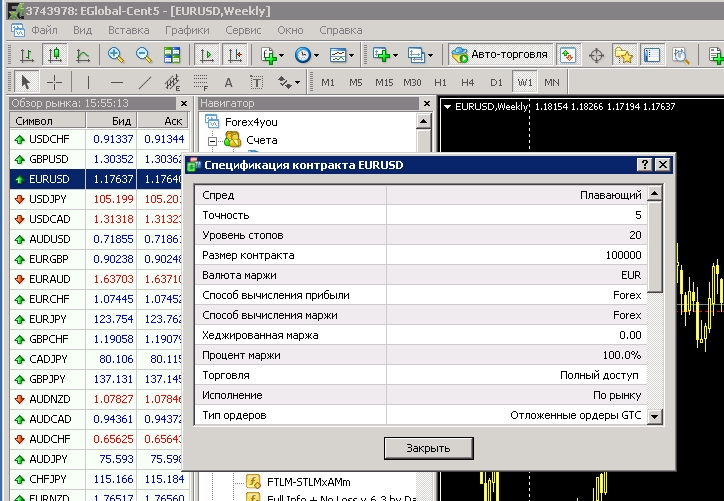The height and width of the screenshot is (501, 724).
Task: Zoom in on the chart
Action: click(x=115, y=55)
